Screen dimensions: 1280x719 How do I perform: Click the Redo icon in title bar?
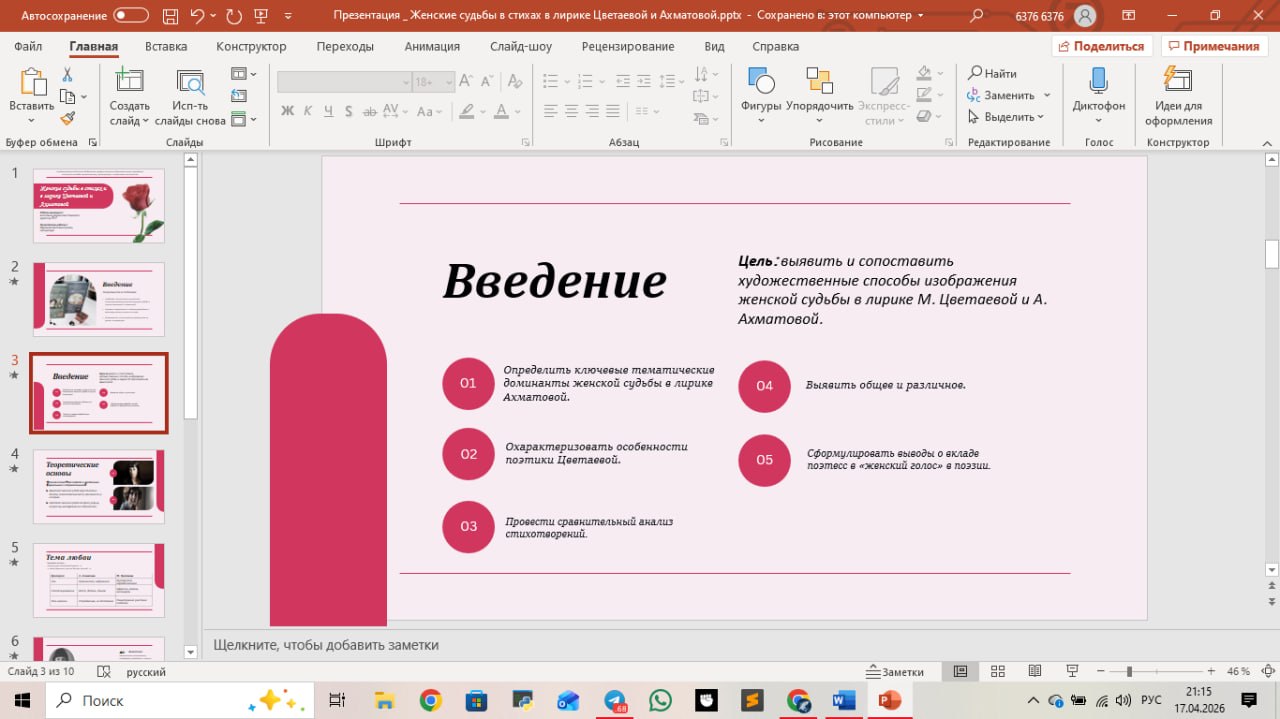234,16
